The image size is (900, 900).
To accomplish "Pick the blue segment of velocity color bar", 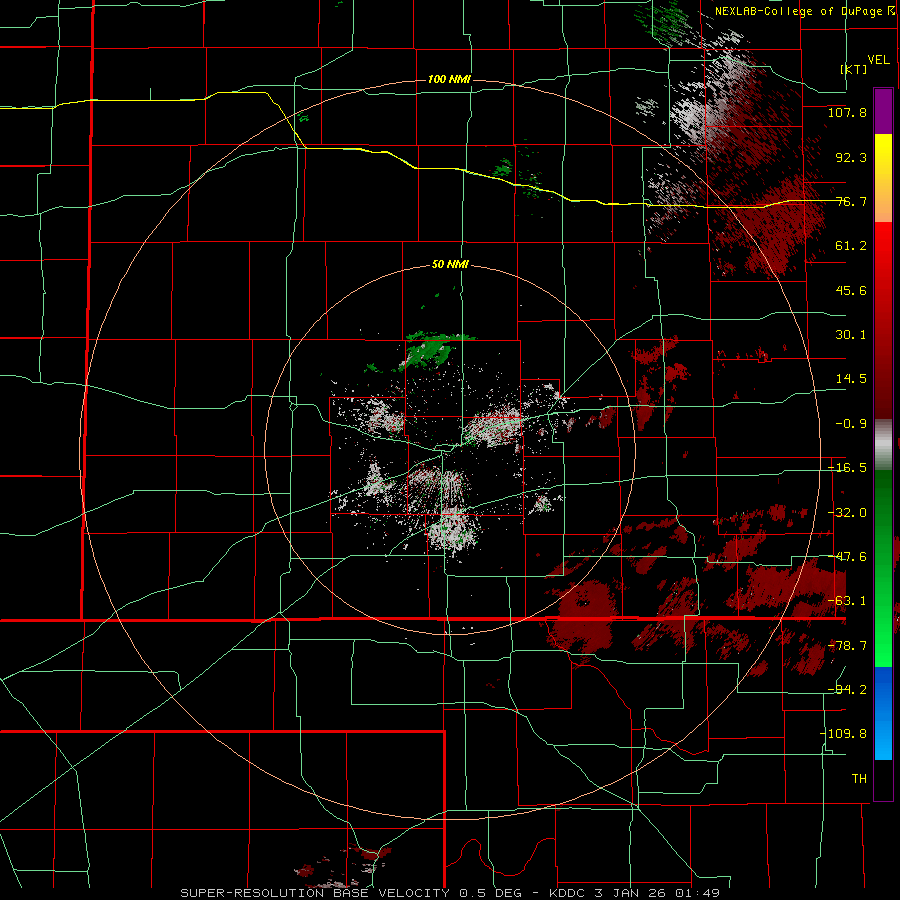I will tap(883, 713).
